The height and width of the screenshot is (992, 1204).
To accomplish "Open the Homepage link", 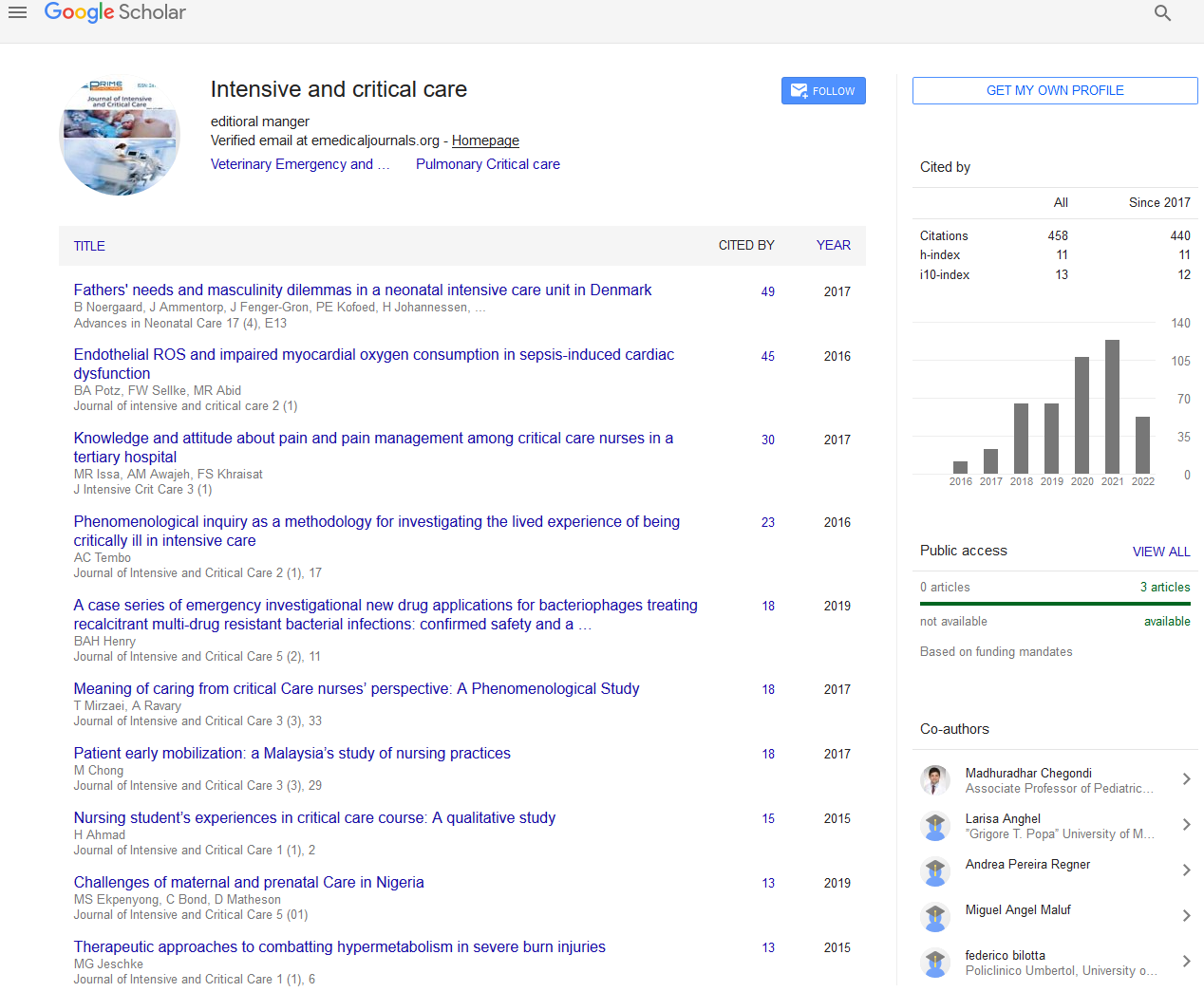I will [x=485, y=140].
